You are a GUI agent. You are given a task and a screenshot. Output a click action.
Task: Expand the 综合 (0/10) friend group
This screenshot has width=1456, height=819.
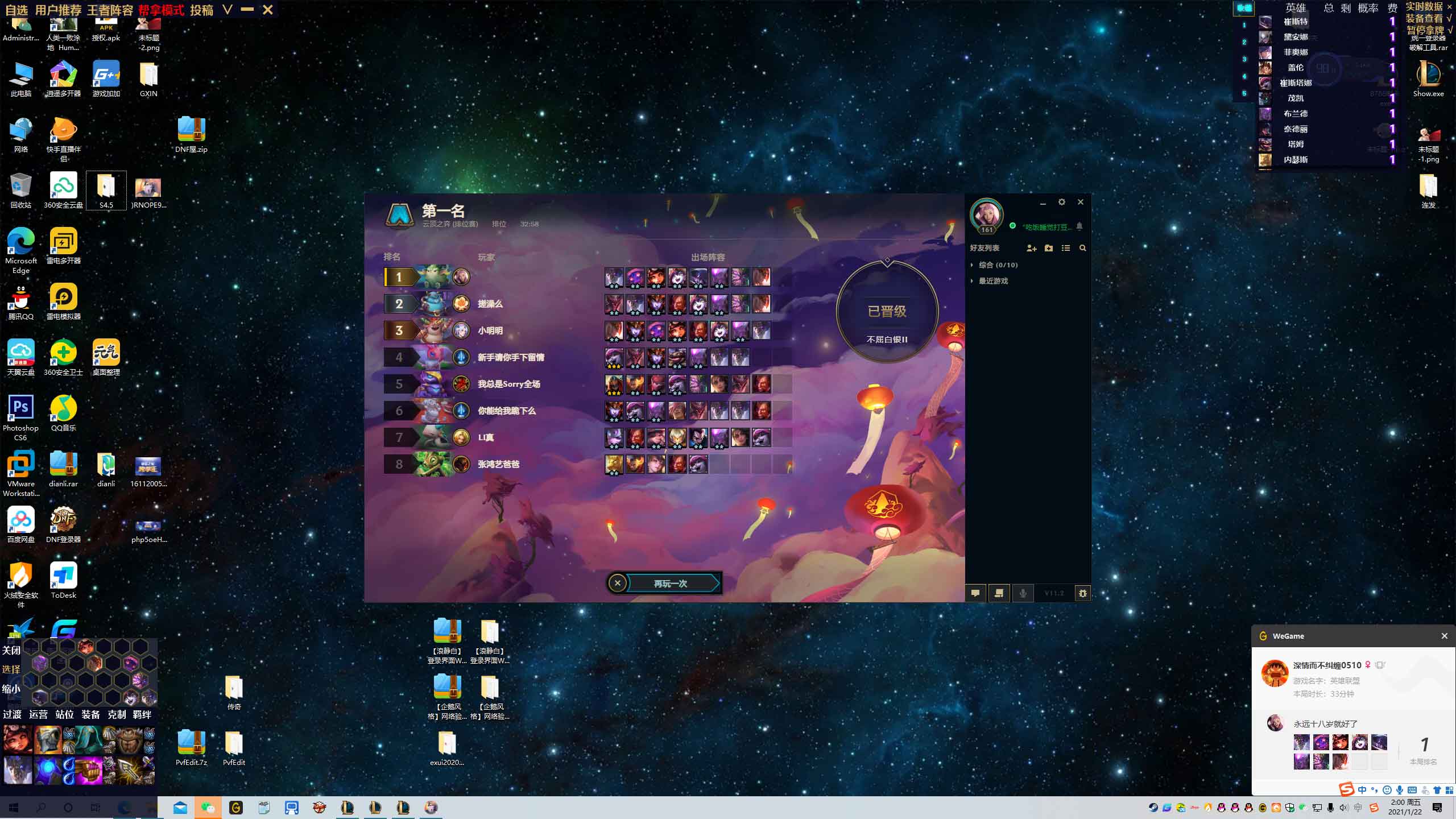pos(998,265)
